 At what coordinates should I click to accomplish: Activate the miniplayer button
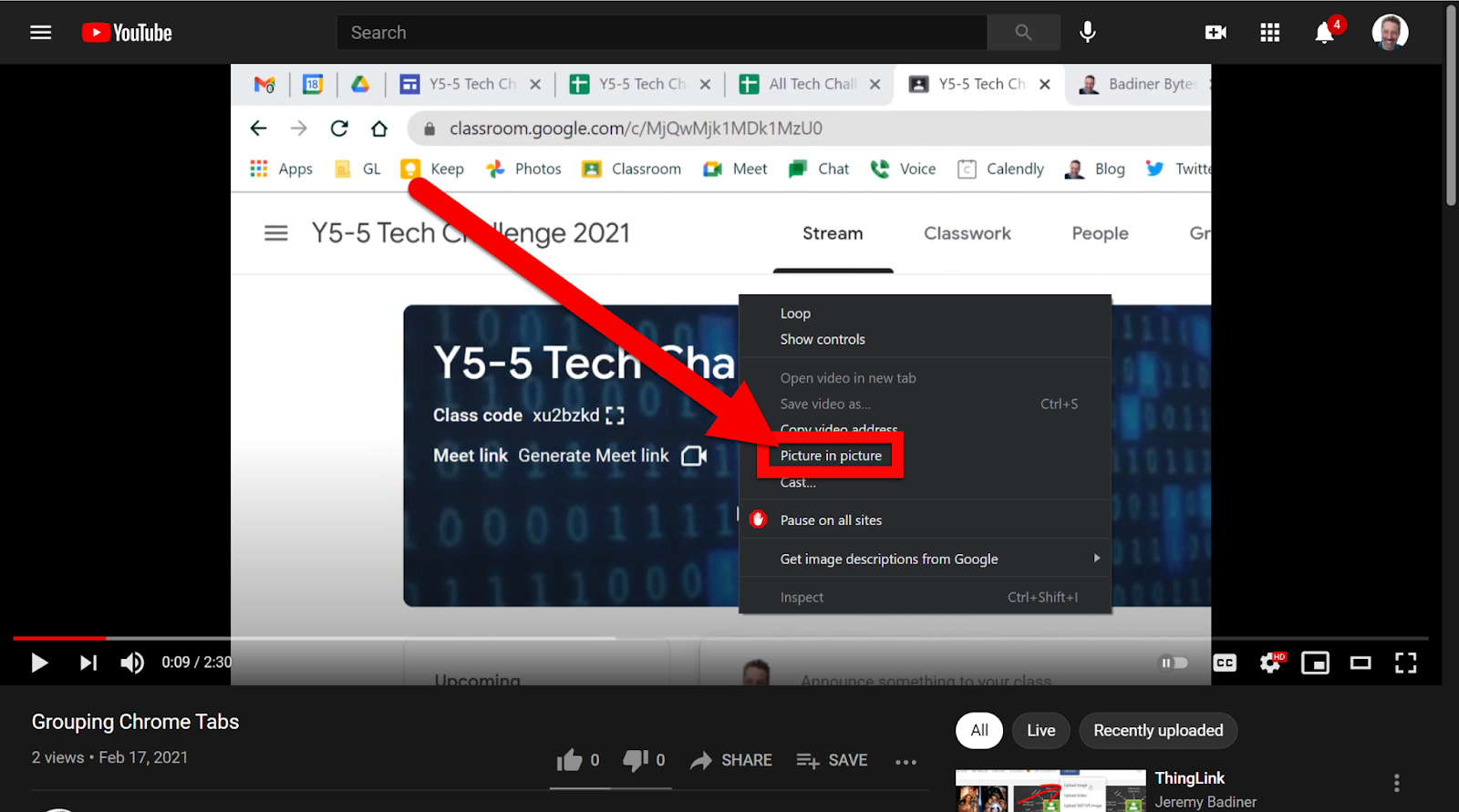click(x=1315, y=663)
